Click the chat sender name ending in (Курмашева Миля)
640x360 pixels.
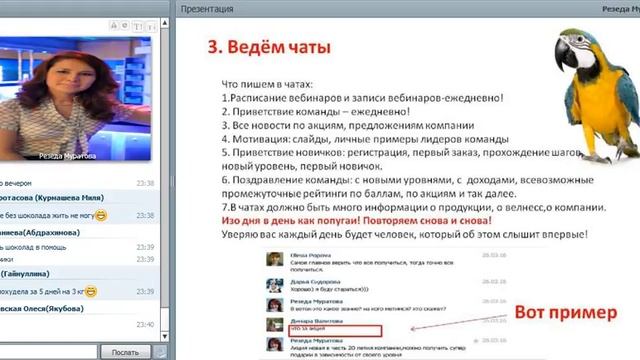[x=52, y=198]
